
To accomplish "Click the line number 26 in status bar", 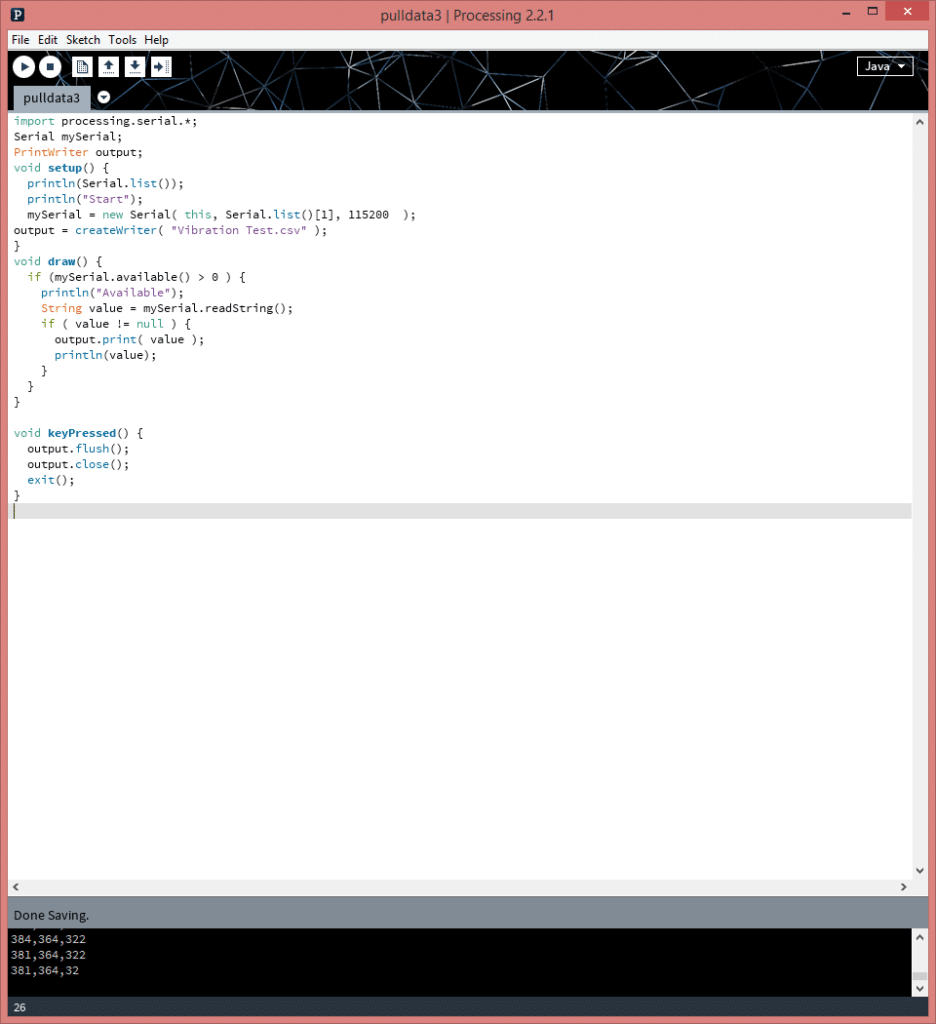I will pos(20,1008).
